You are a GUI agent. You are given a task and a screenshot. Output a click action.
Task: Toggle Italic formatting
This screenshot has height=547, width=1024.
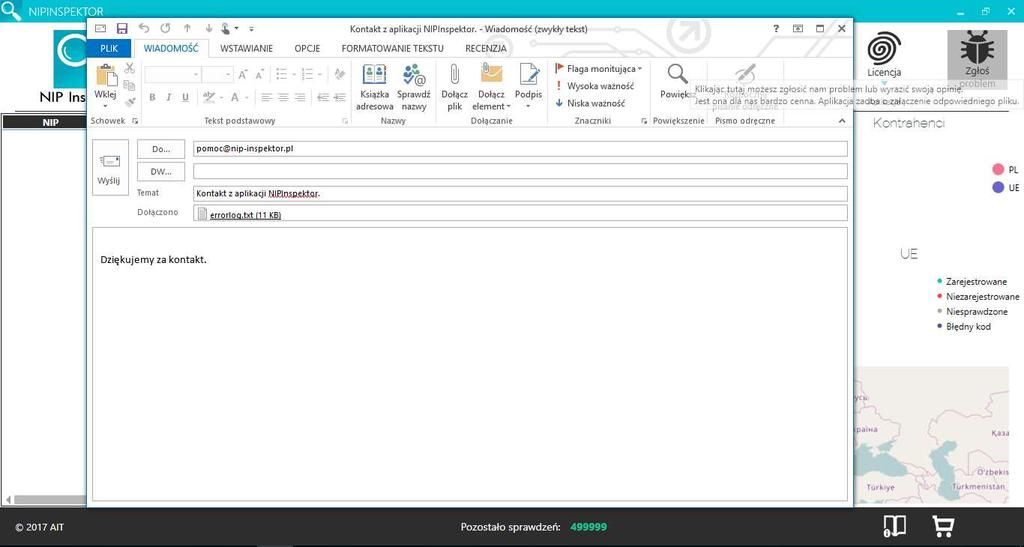[168, 97]
